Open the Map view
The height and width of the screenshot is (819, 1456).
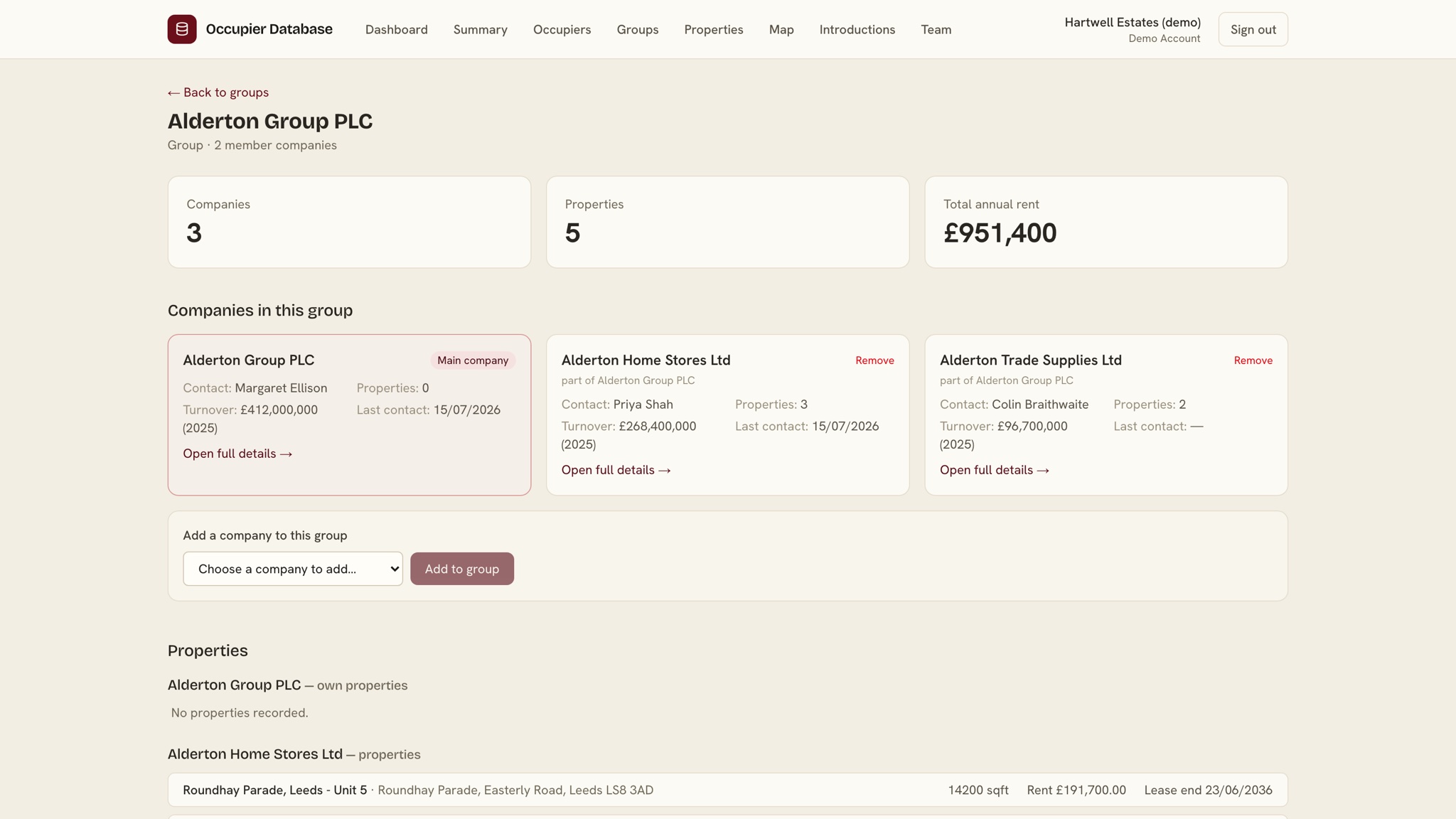[781, 30]
